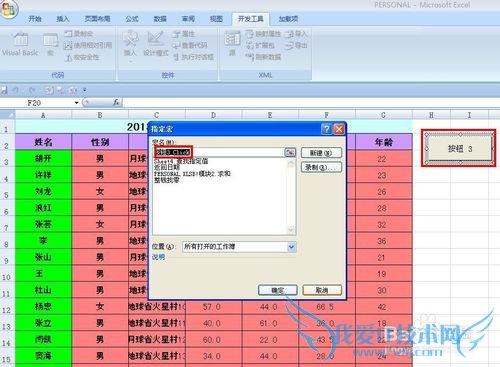
Task: Click the 姓名 header cell
Action: click(x=43, y=142)
